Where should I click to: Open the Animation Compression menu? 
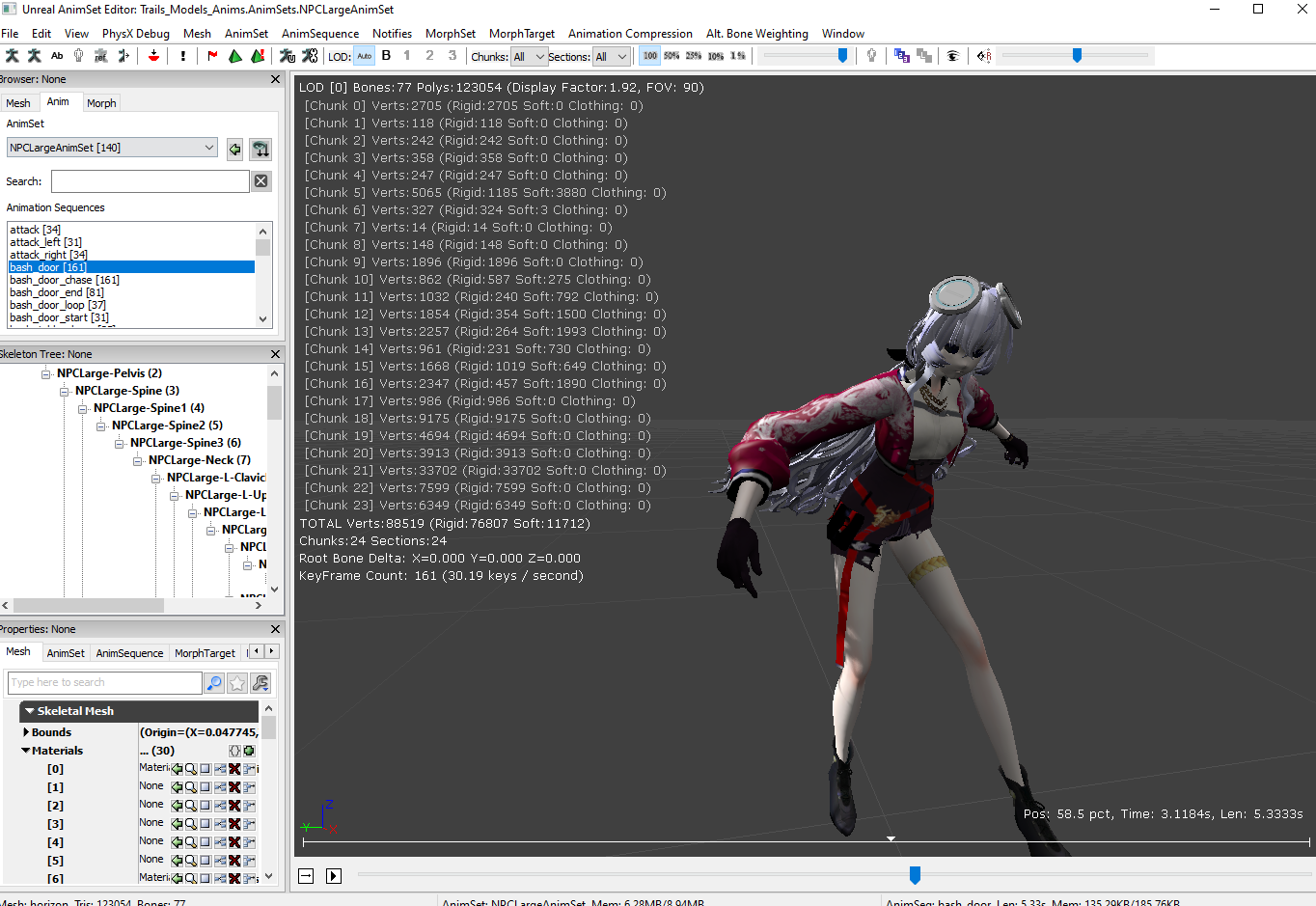[x=630, y=34]
